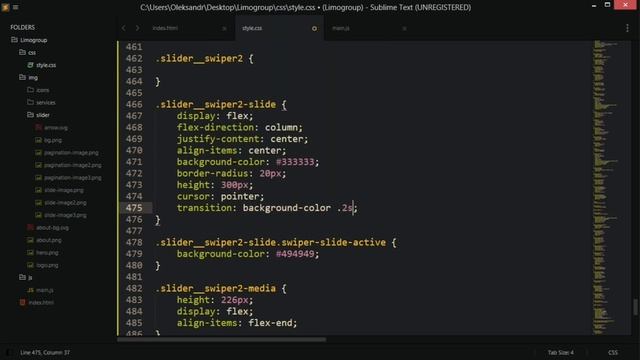Click the #494949 color value on line 479

(x=295, y=254)
